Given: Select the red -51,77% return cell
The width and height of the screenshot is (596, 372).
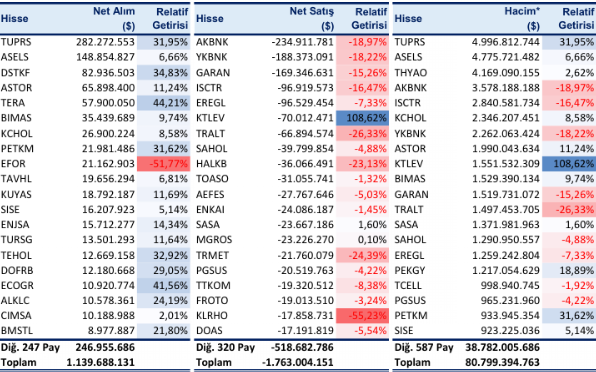Looking at the screenshot, I should pos(163,164).
